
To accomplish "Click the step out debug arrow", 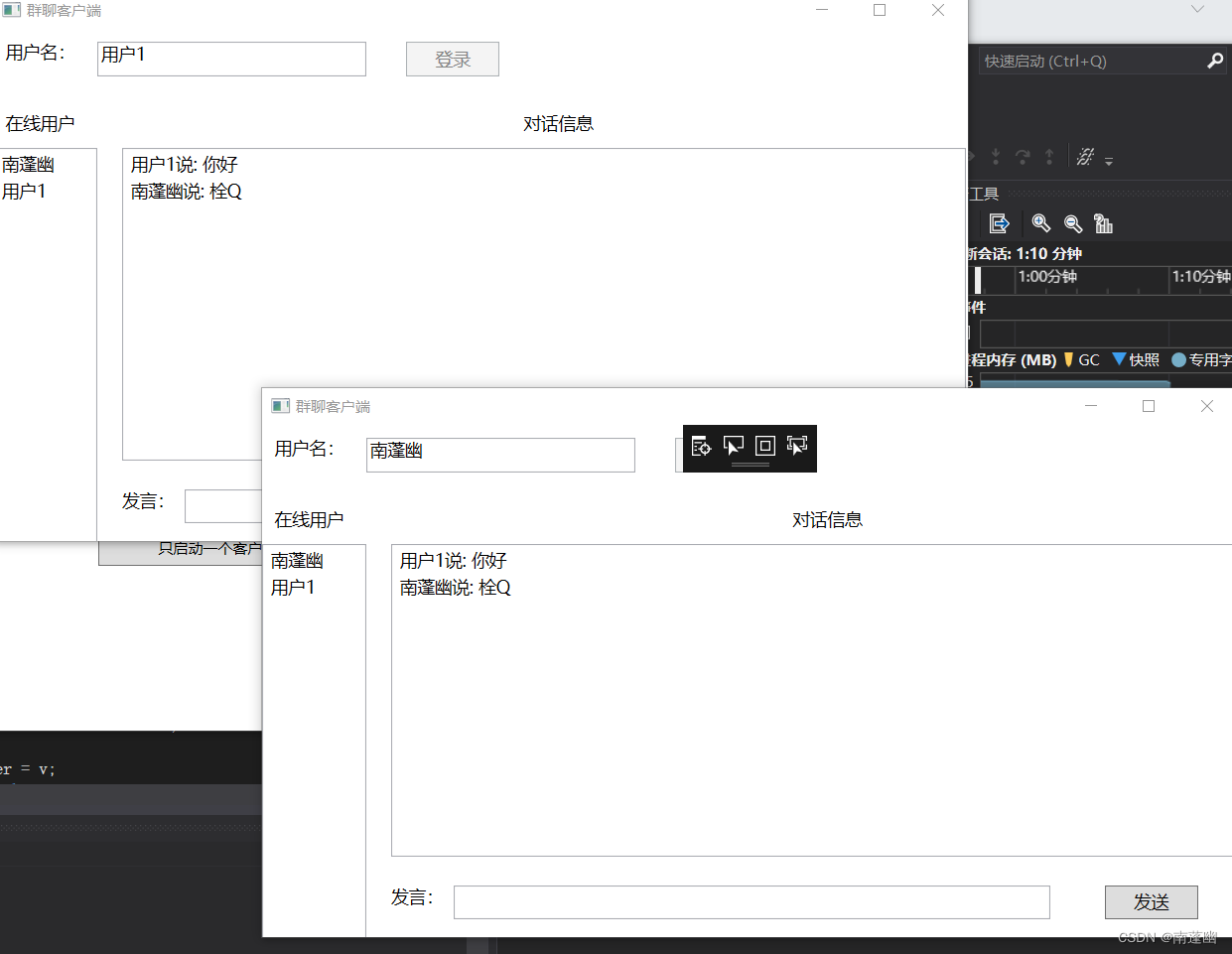I will click(1049, 157).
